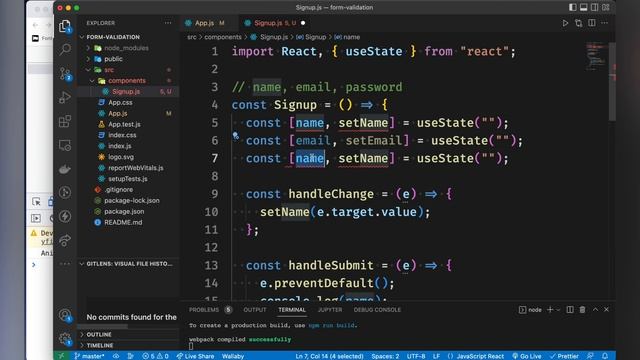The height and width of the screenshot is (360, 640).
Task: Open the Search view in activity bar
Action: pyautogui.click(x=65, y=49)
